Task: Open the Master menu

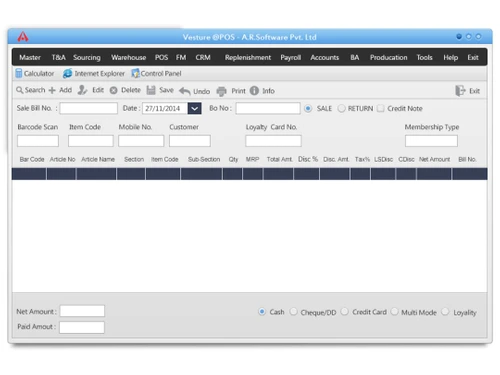Action: (30, 57)
